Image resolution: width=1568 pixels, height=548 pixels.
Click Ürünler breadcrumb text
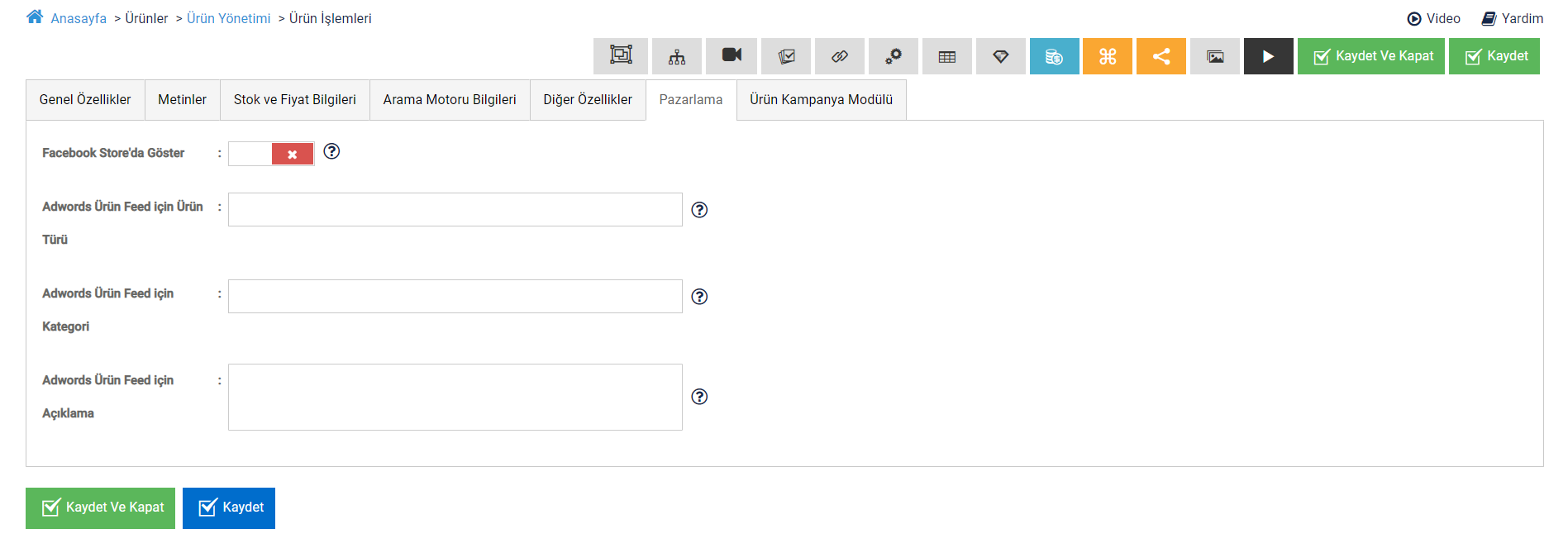pos(146,18)
